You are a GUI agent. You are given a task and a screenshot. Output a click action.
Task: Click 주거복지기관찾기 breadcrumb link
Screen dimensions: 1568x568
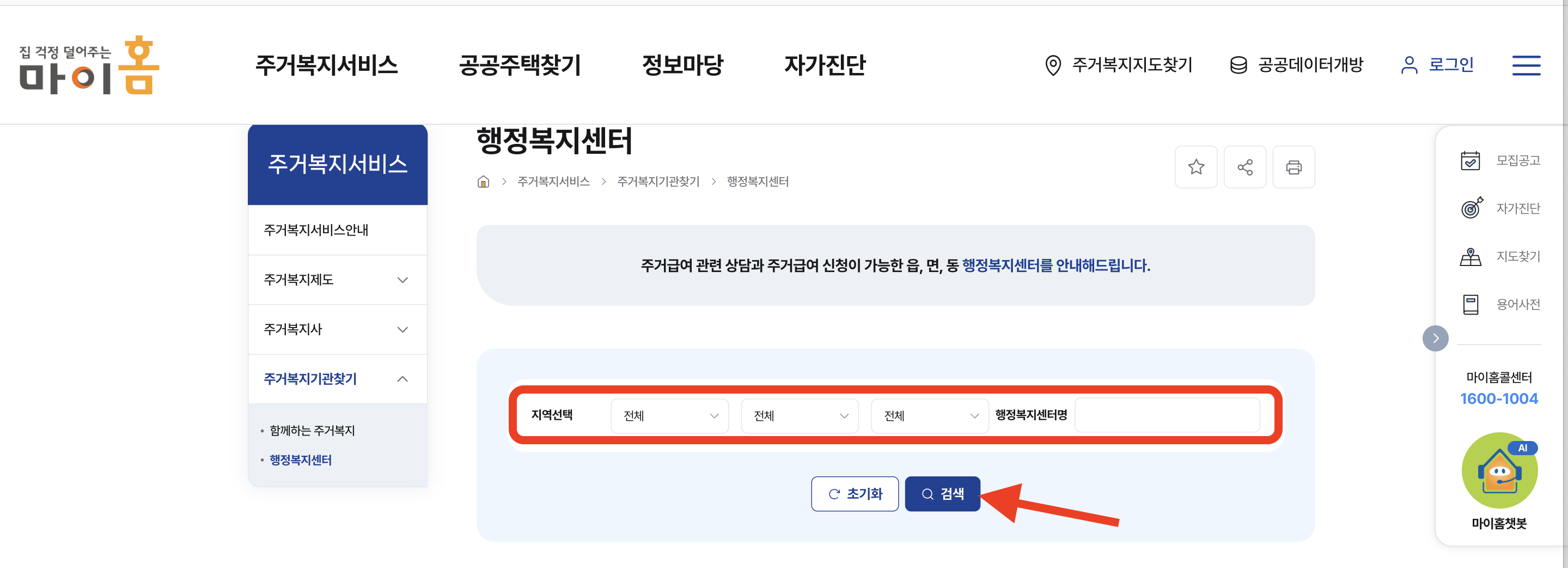pos(658,182)
